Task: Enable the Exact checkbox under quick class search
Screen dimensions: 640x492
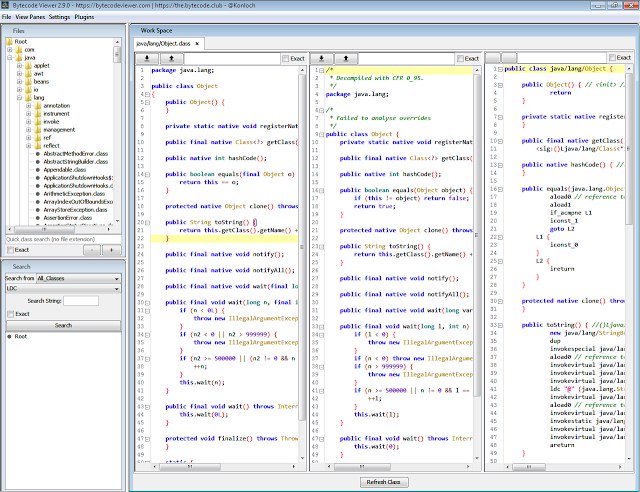Action: pyautogui.click(x=11, y=250)
